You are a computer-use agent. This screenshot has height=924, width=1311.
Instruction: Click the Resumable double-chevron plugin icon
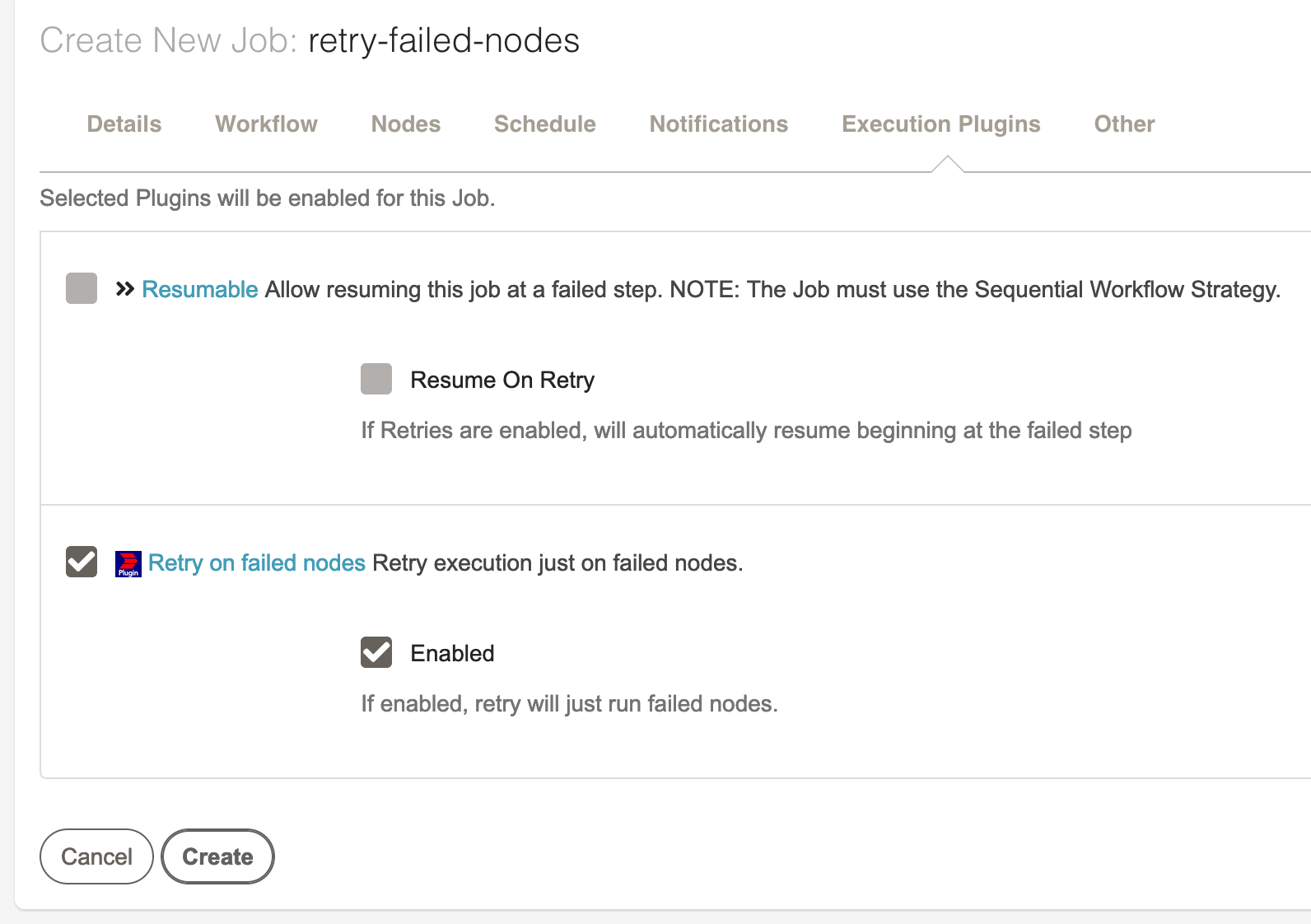tap(125, 289)
